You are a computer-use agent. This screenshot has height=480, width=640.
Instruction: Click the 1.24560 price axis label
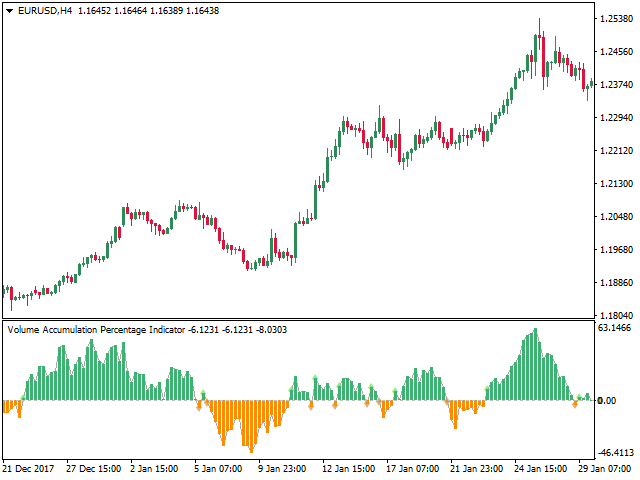tap(616, 52)
